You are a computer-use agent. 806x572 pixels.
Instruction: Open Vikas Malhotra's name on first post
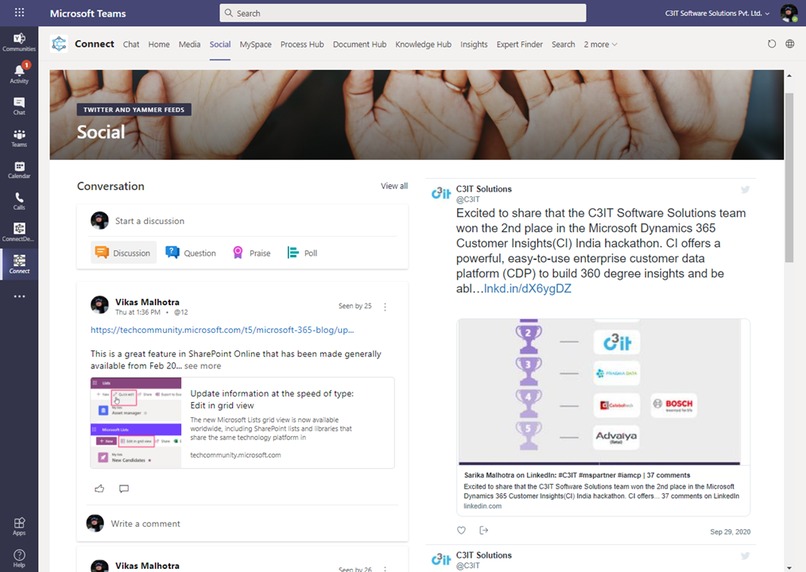tap(147, 302)
